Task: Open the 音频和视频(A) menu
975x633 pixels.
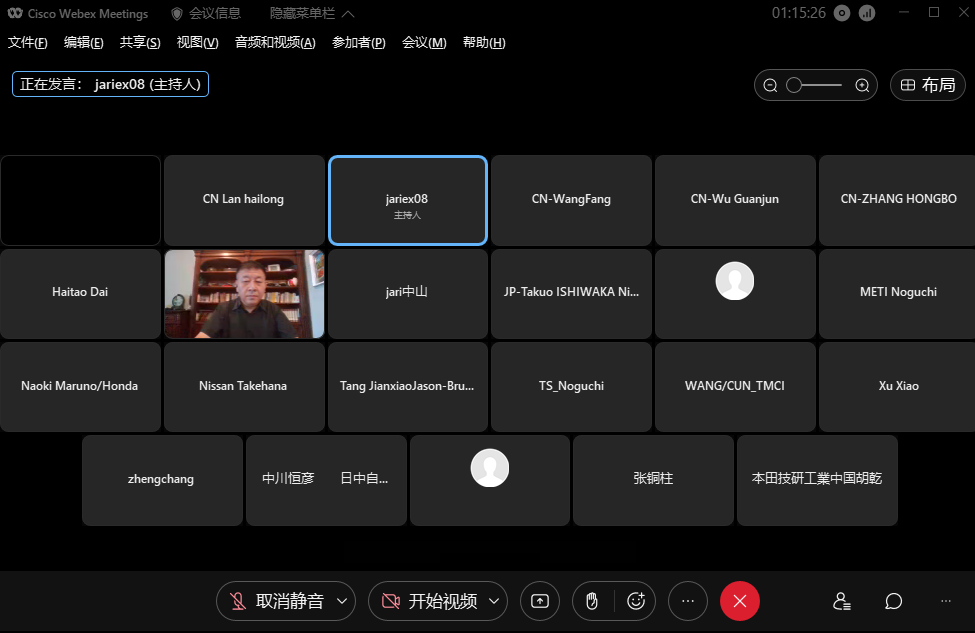Action: click(275, 43)
